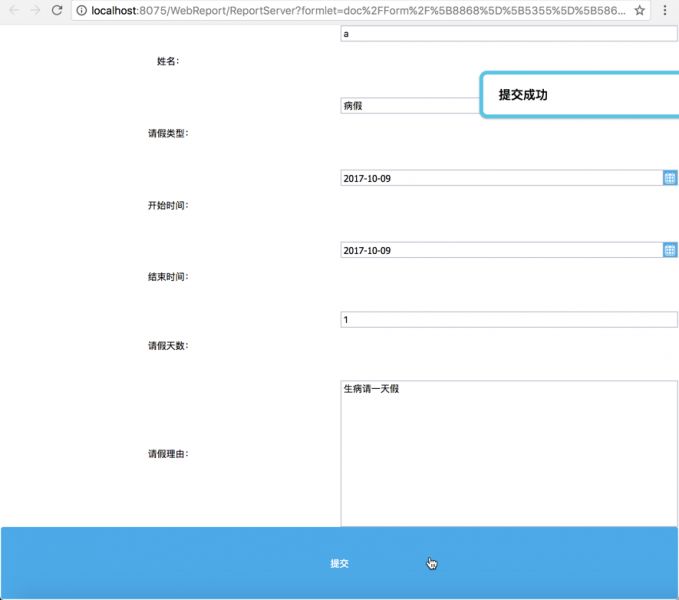
Task: Click the 请假理由 text area
Action: point(509,454)
